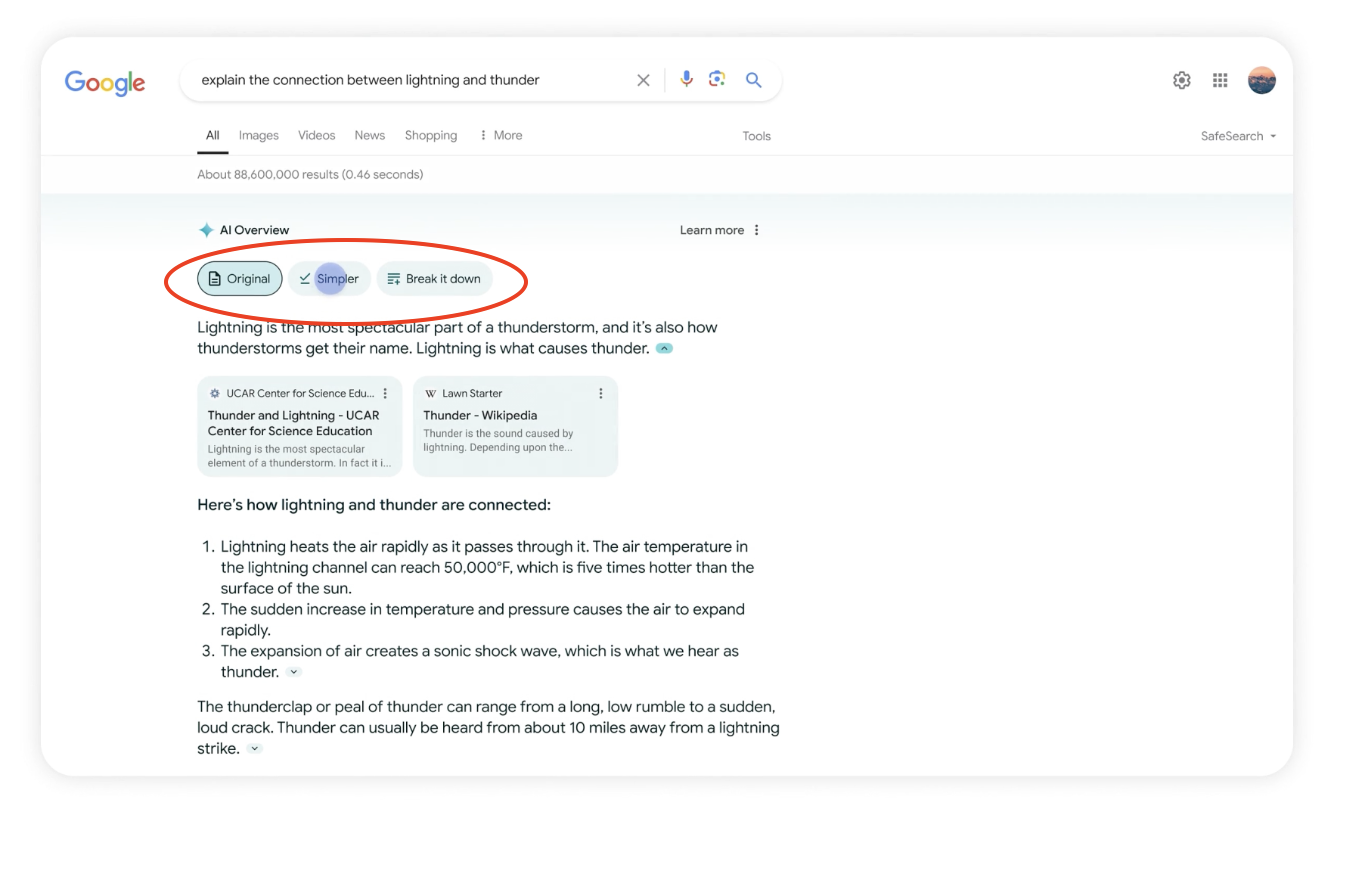Click list item 'The expansion of air creates'
The width and height of the screenshot is (1354, 884).
[x=480, y=661]
